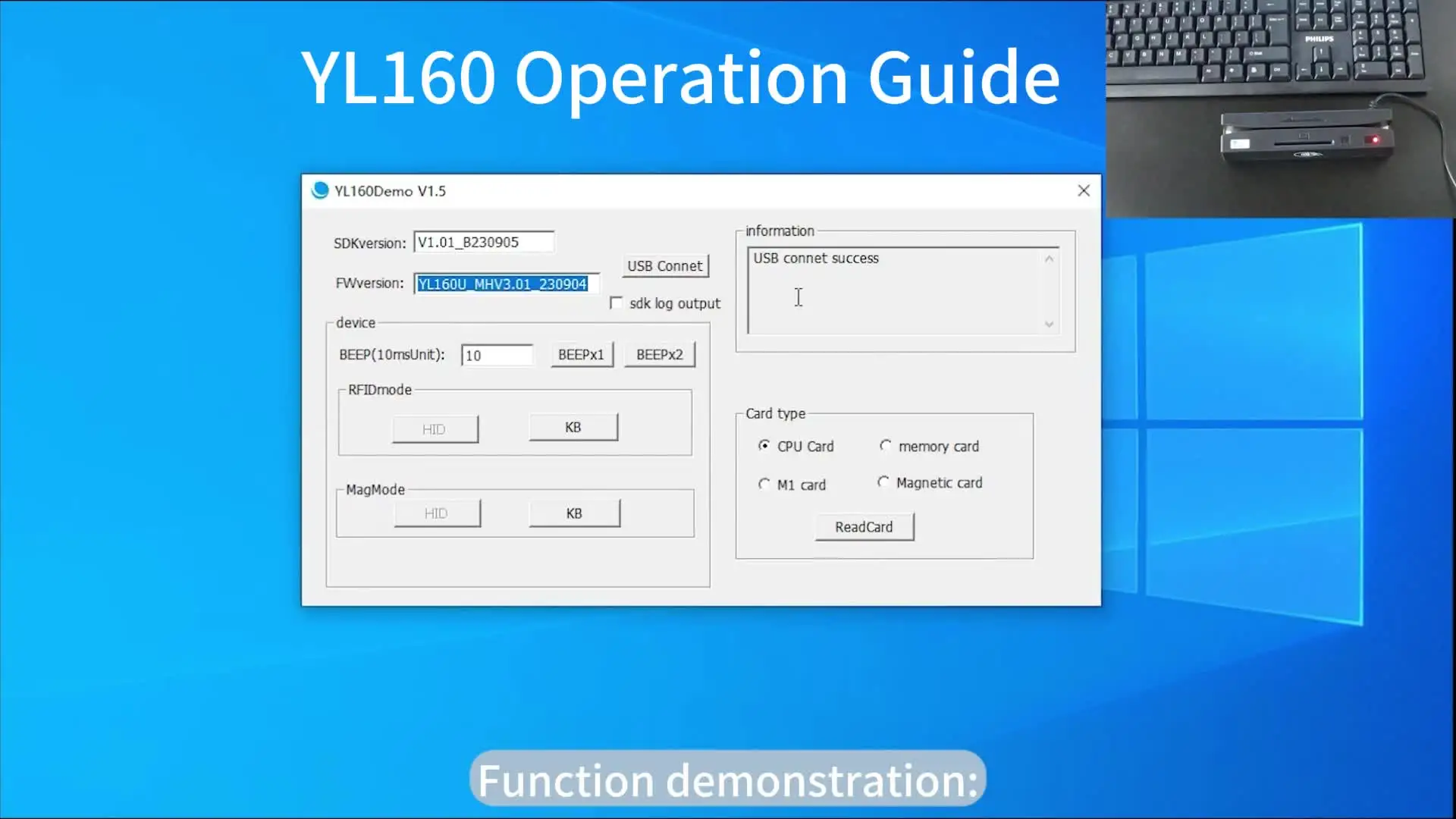Enable the sdk log output checkbox
1456x819 pixels.
click(617, 303)
